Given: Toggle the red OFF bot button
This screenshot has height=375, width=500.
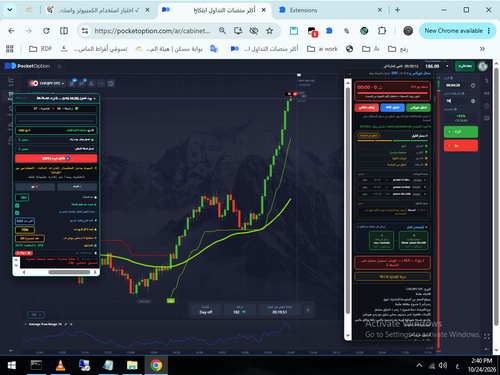Looking at the screenshot, I should pyautogui.click(x=56, y=158).
